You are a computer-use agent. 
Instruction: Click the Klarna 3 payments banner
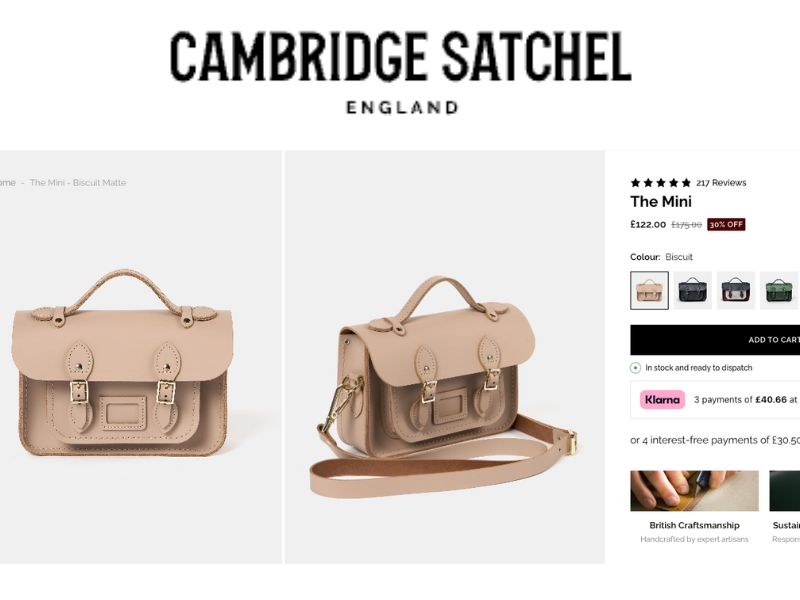715,399
